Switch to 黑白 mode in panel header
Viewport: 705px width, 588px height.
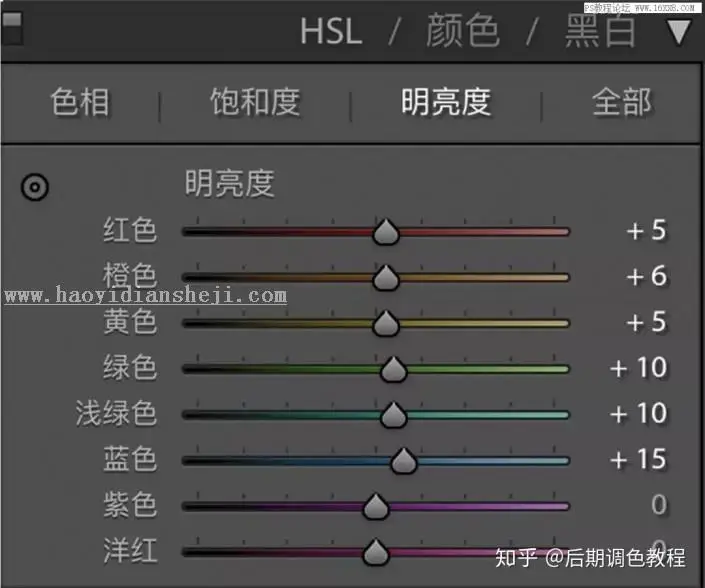[601, 31]
